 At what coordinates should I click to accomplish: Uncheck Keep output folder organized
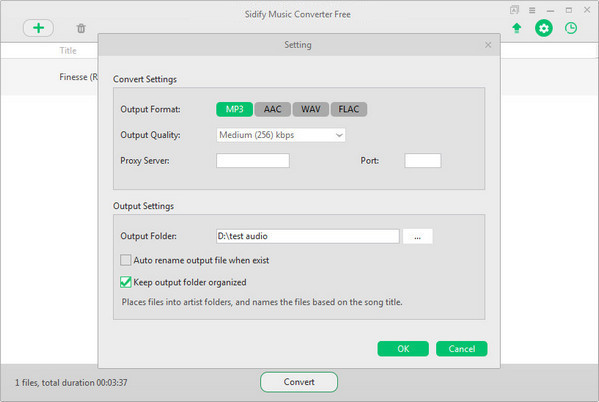(x=126, y=282)
